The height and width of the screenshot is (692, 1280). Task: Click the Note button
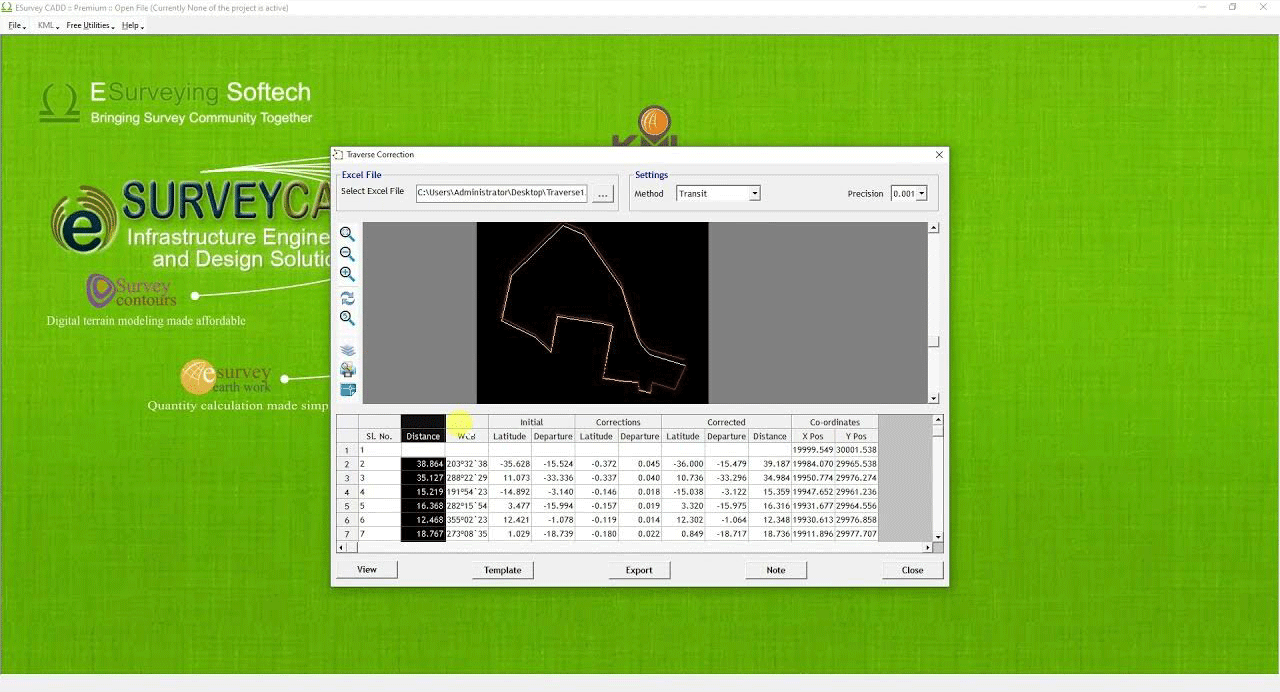click(x=776, y=570)
